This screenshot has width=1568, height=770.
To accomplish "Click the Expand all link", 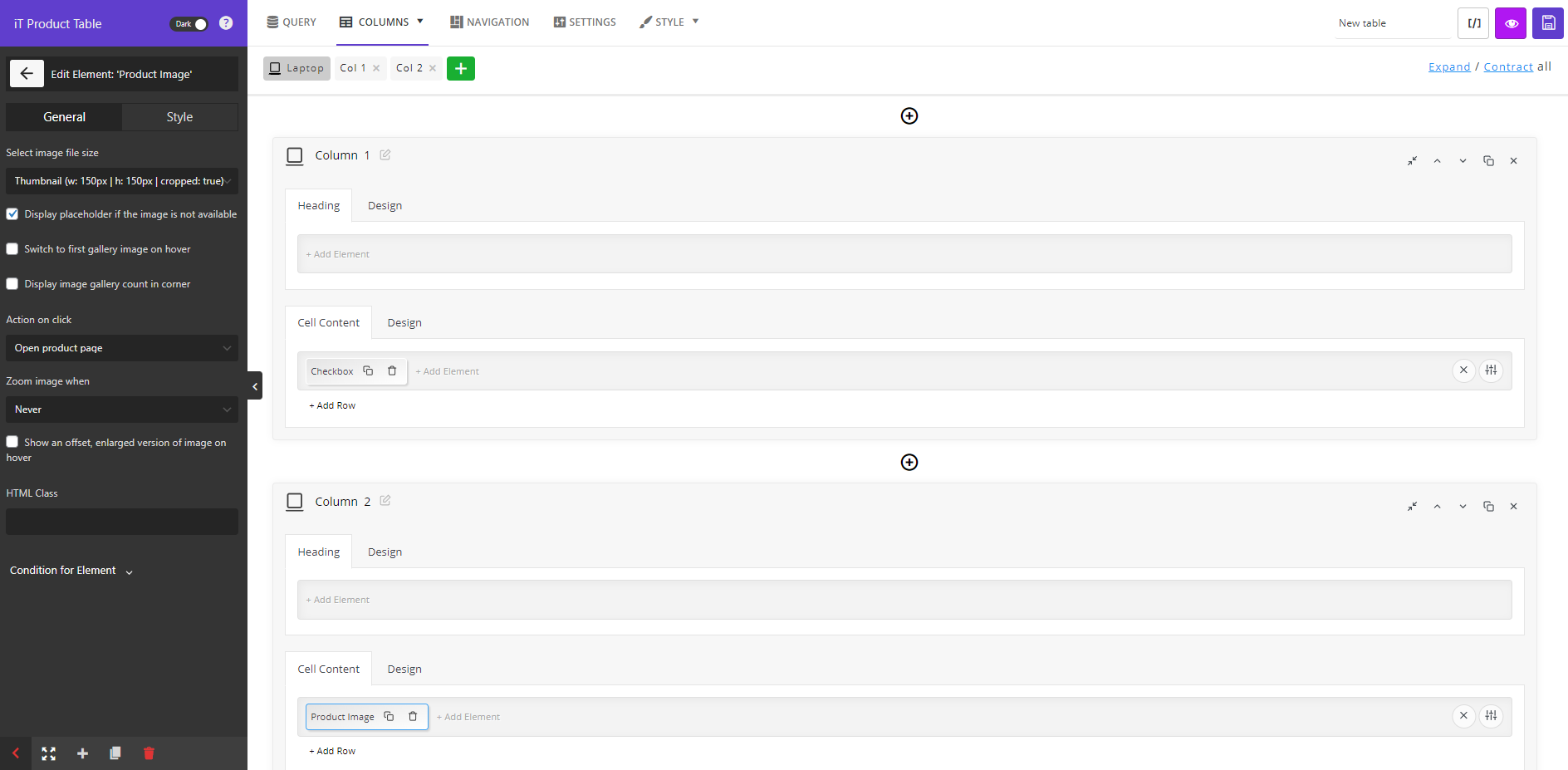I will pos(1449,67).
